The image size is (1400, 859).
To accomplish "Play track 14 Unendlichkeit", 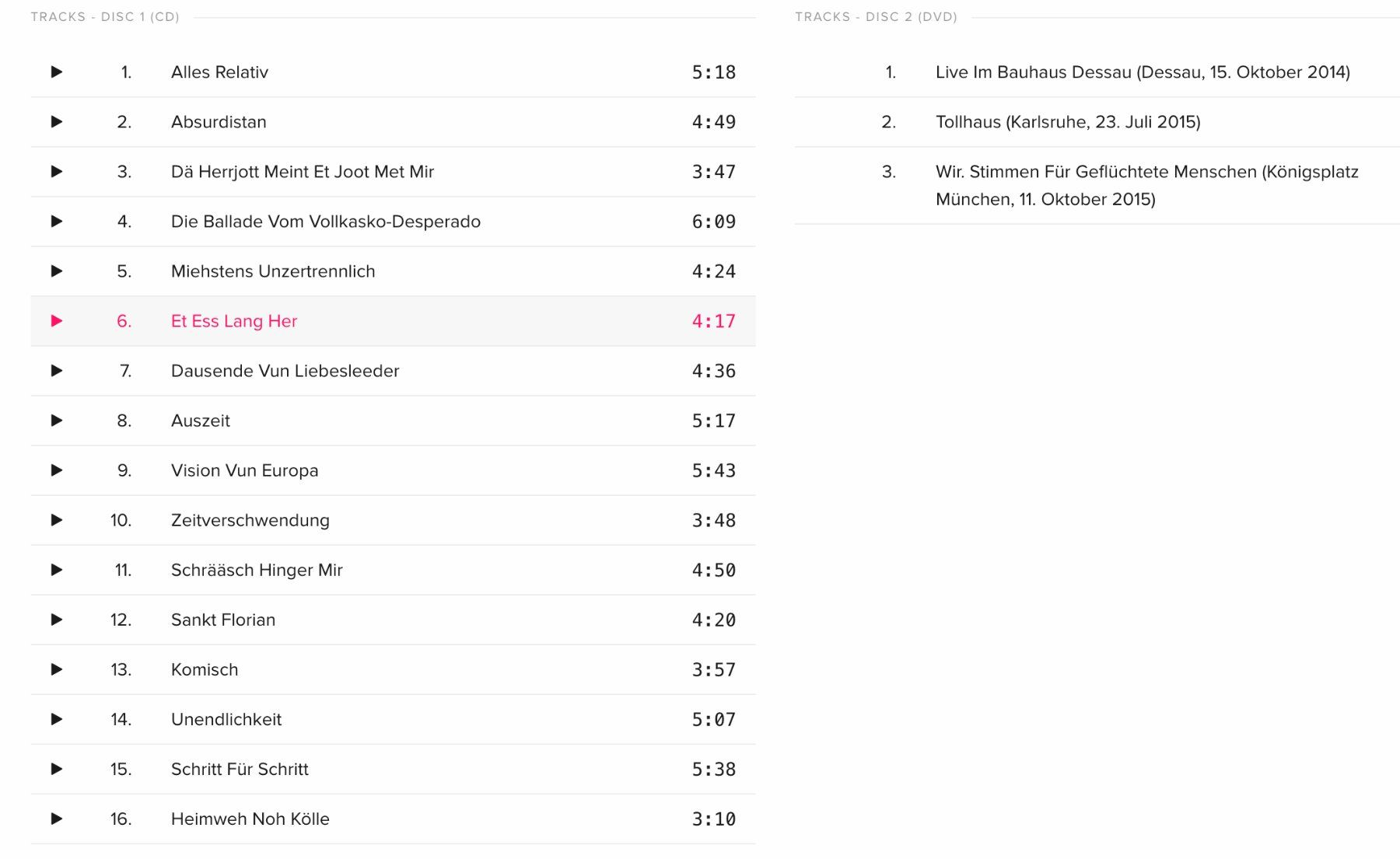I will [x=57, y=719].
